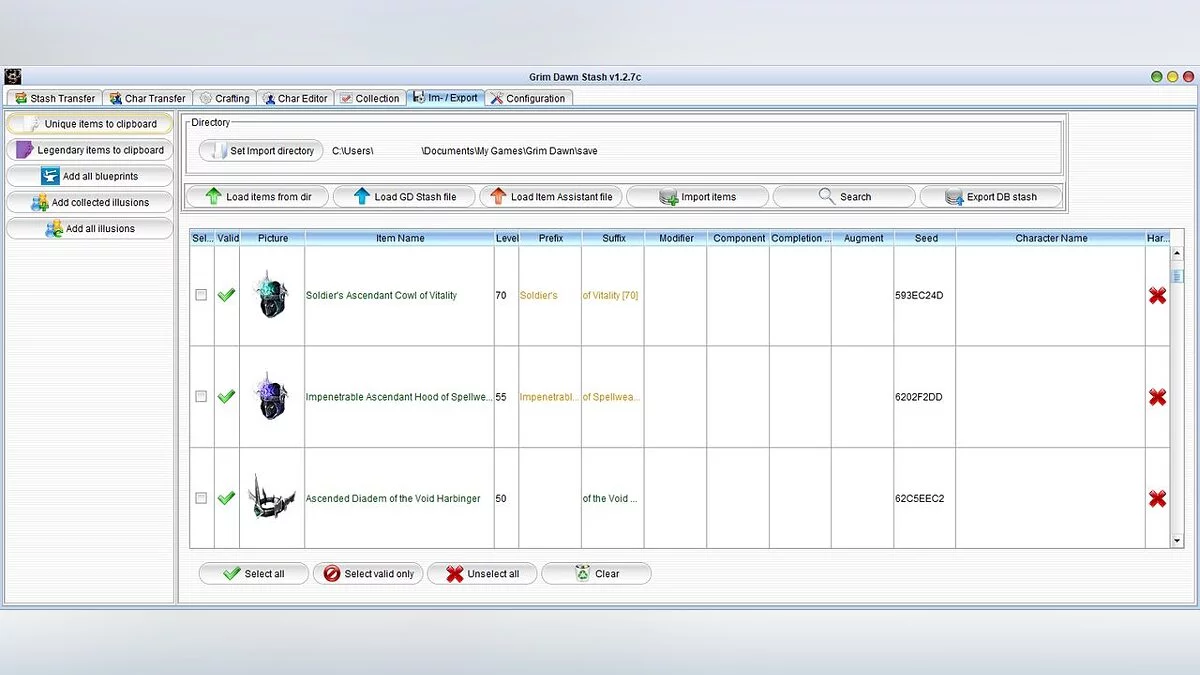Image resolution: width=1200 pixels, height=675 pixels.
Task: Click the import directory path text
Action: click(465, 151)
